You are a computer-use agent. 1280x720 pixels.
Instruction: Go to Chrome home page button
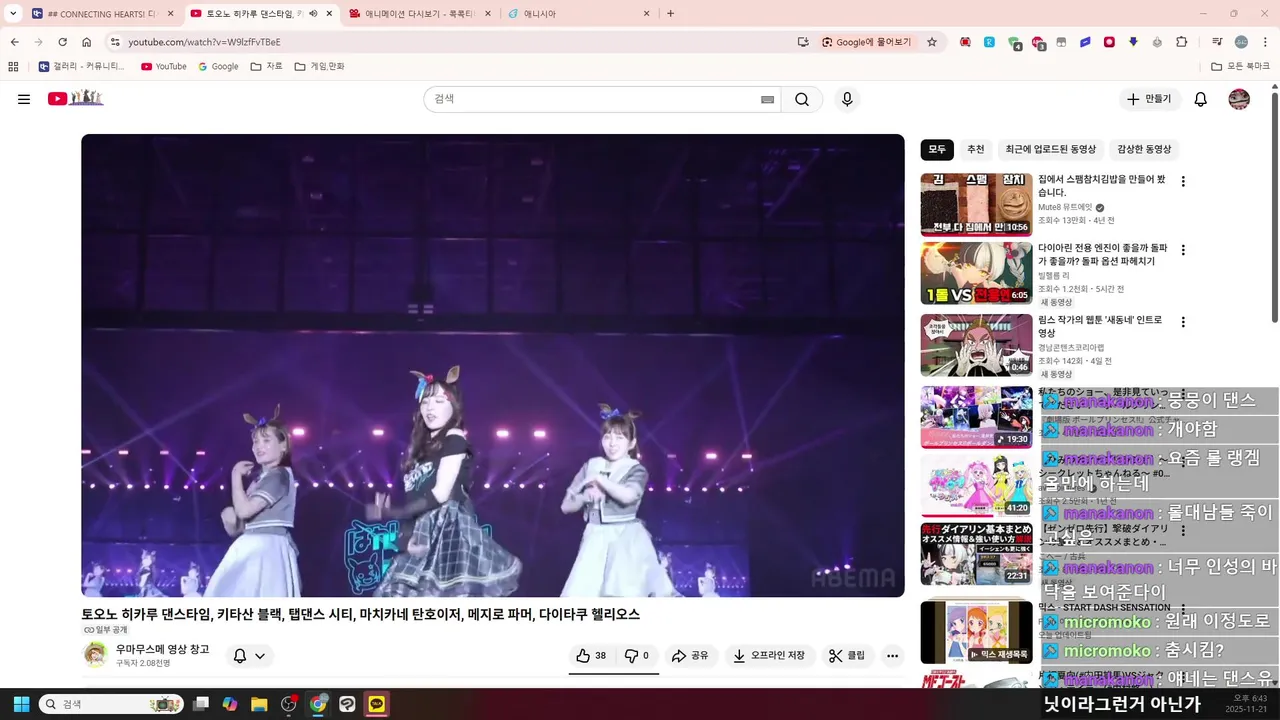pos(87,42)
